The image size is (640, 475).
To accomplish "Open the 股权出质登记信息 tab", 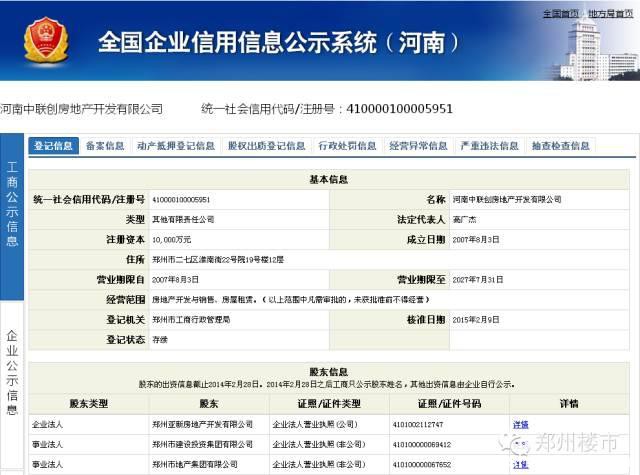I will click(x=266, y=146).
